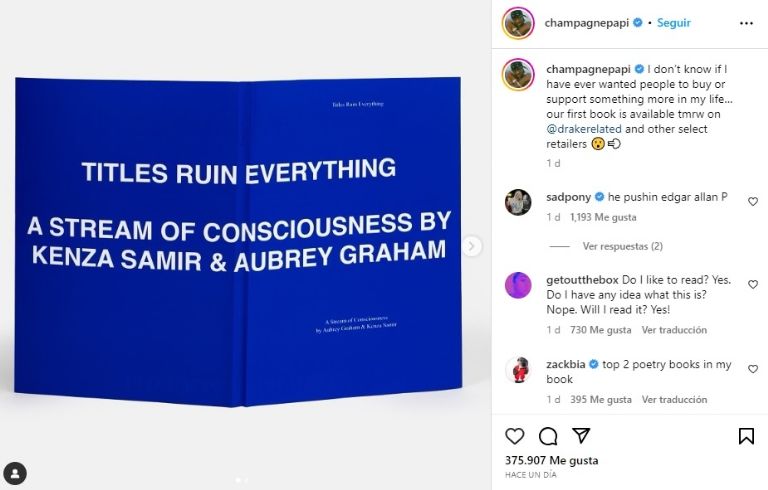This screenshot has height=490, width=768.
Task: Open three-dot more options menu
Action: 746,23
